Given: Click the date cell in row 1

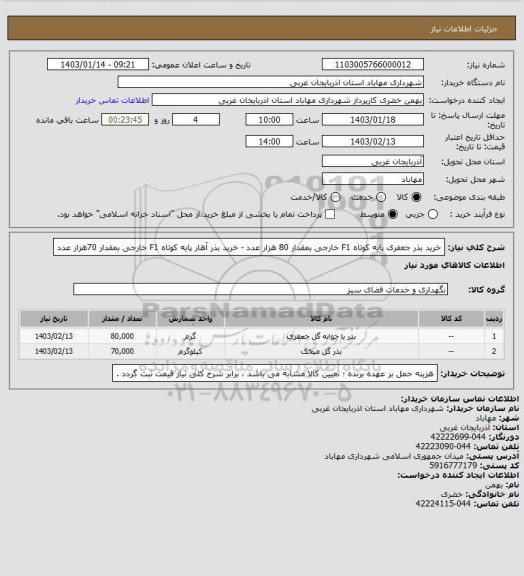Looking at the screenshot, I should point(54,336).
